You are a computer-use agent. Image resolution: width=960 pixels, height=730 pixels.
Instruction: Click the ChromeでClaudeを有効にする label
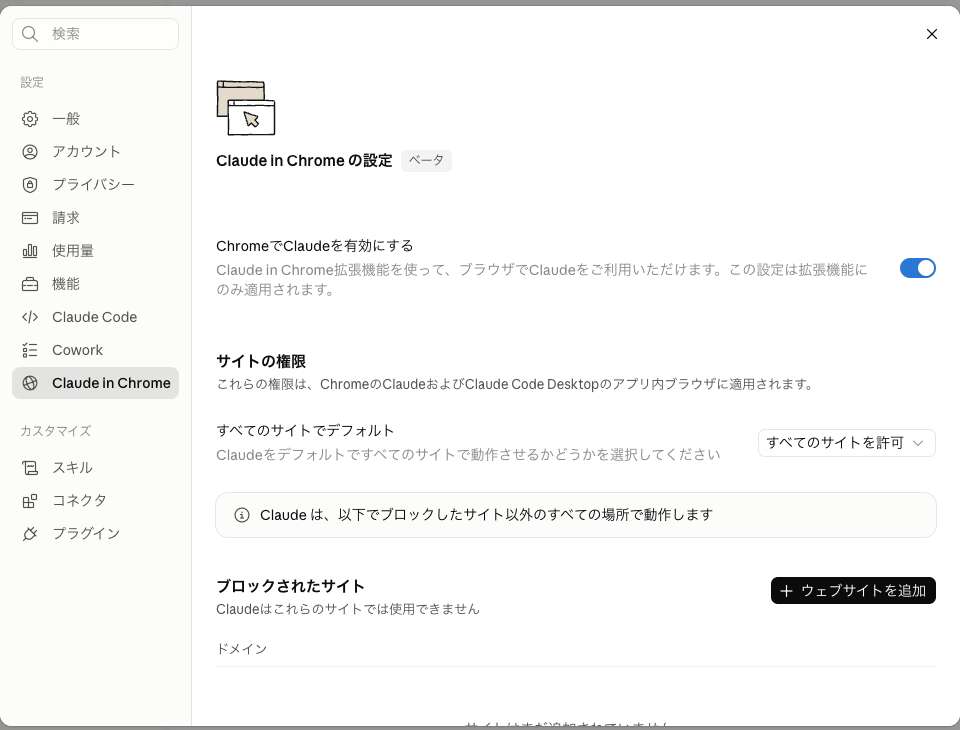tap(315, 246)
